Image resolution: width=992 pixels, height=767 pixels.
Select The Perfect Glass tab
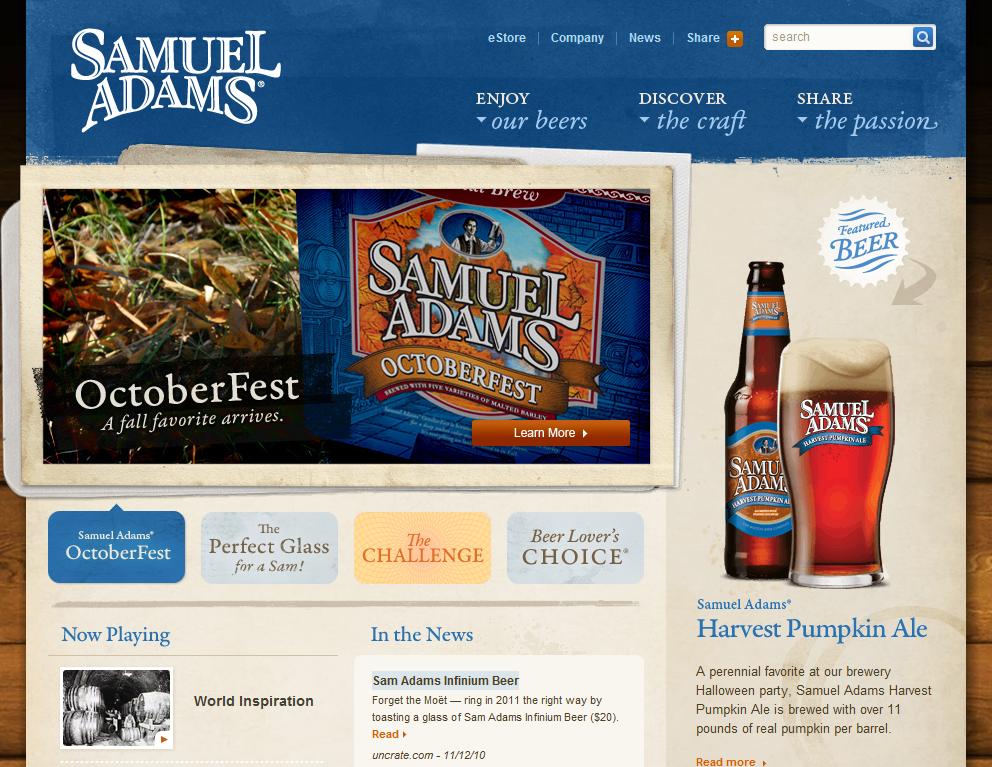point(269,547)
